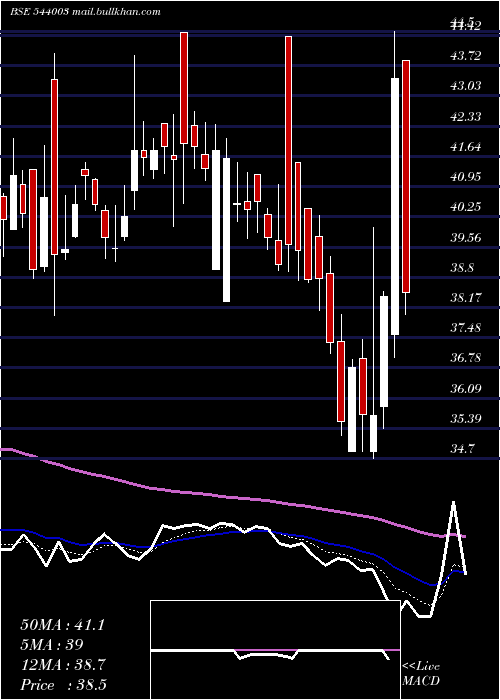
Task: Click the 40.95 price axis label
Action: [466, 177]
